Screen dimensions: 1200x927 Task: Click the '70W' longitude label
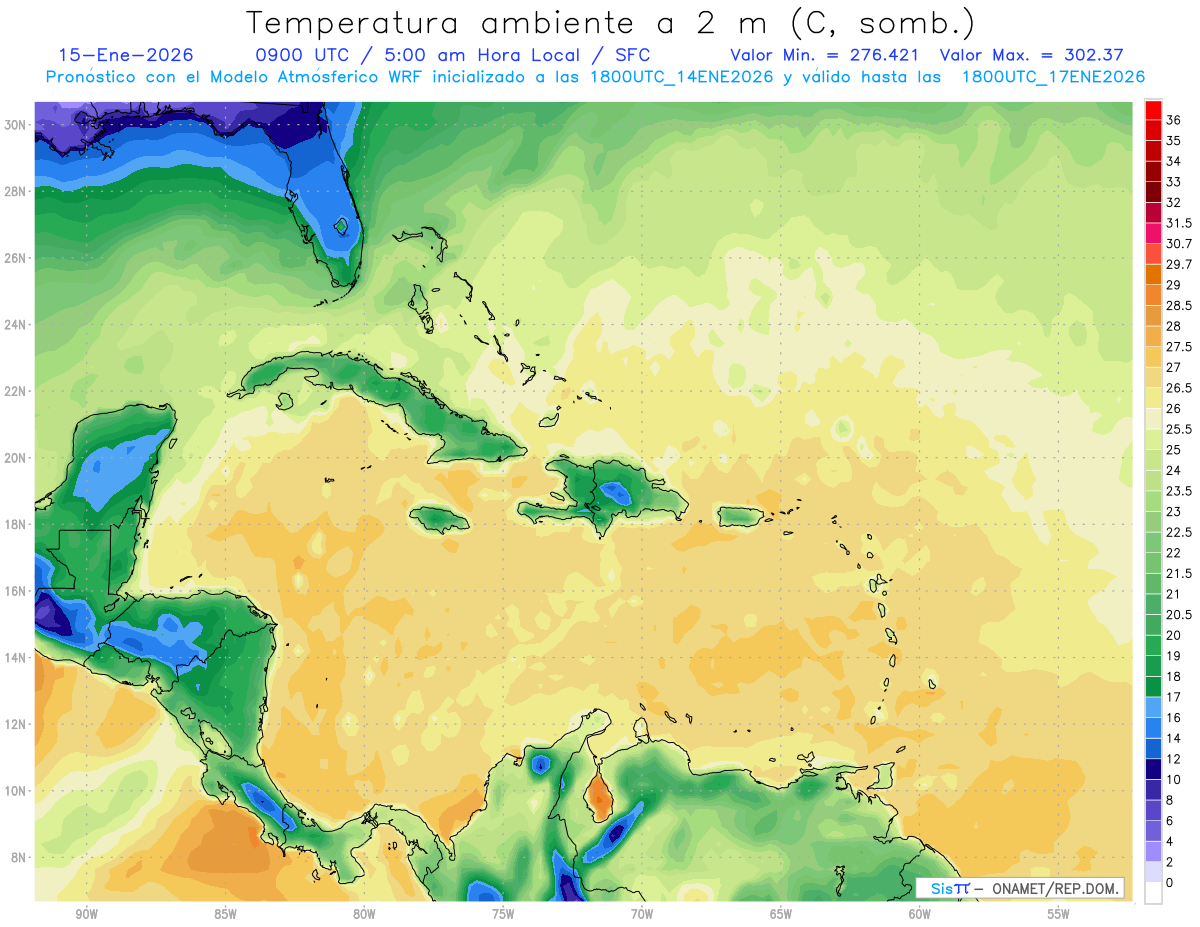[x=642, y=914]
